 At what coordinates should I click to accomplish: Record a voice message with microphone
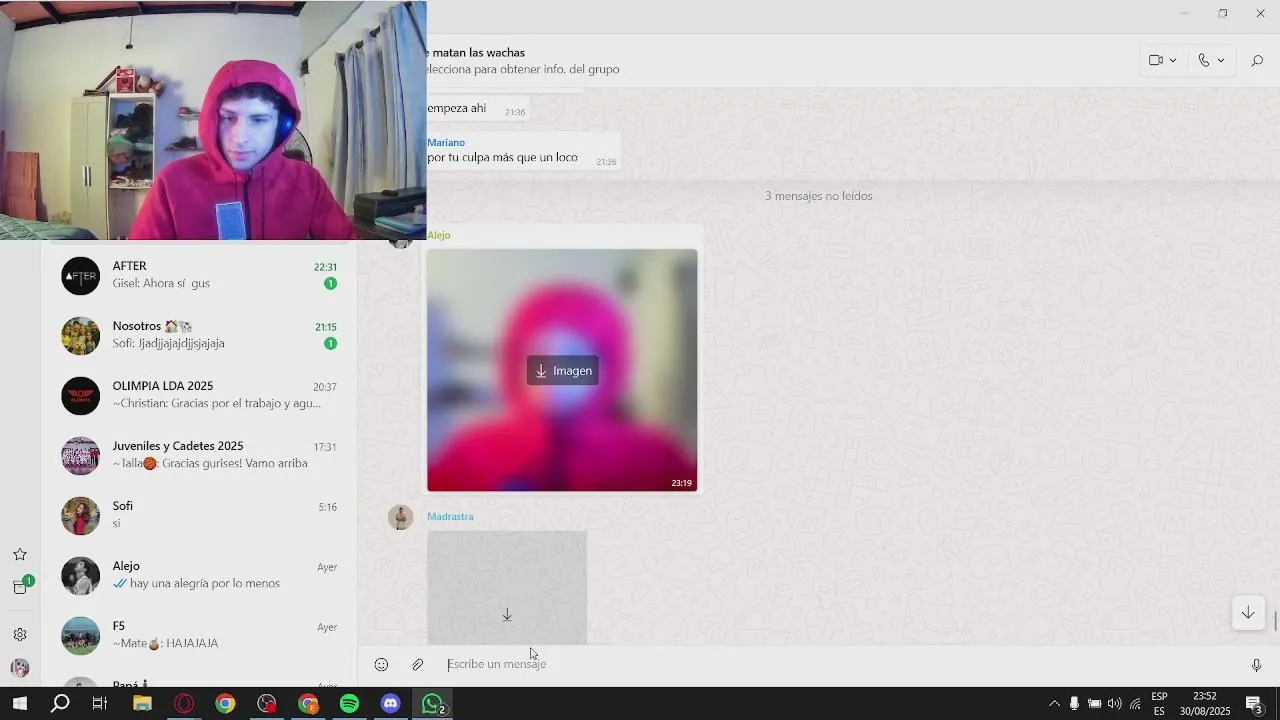tap(1256, 665)
